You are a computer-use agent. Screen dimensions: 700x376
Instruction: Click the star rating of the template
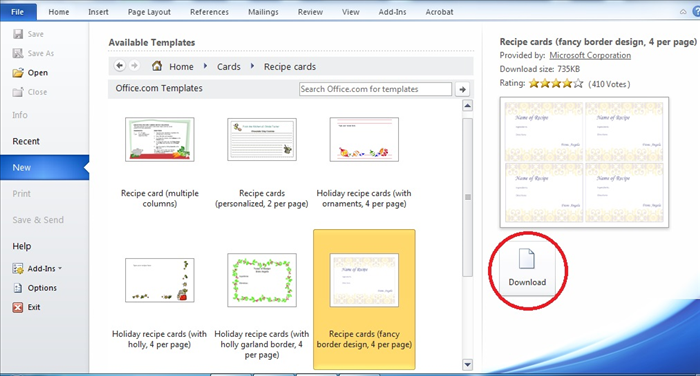[x=556, y=83]
